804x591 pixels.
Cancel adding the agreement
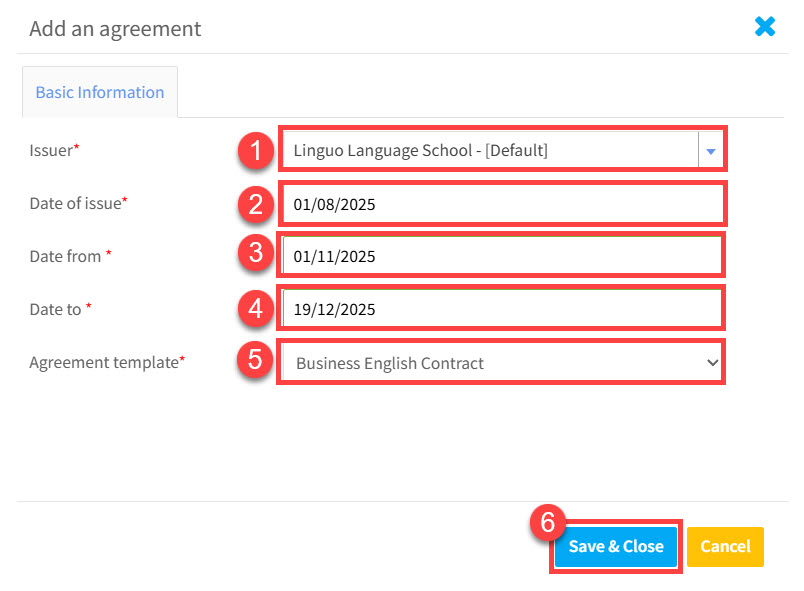tap(725, 546)
